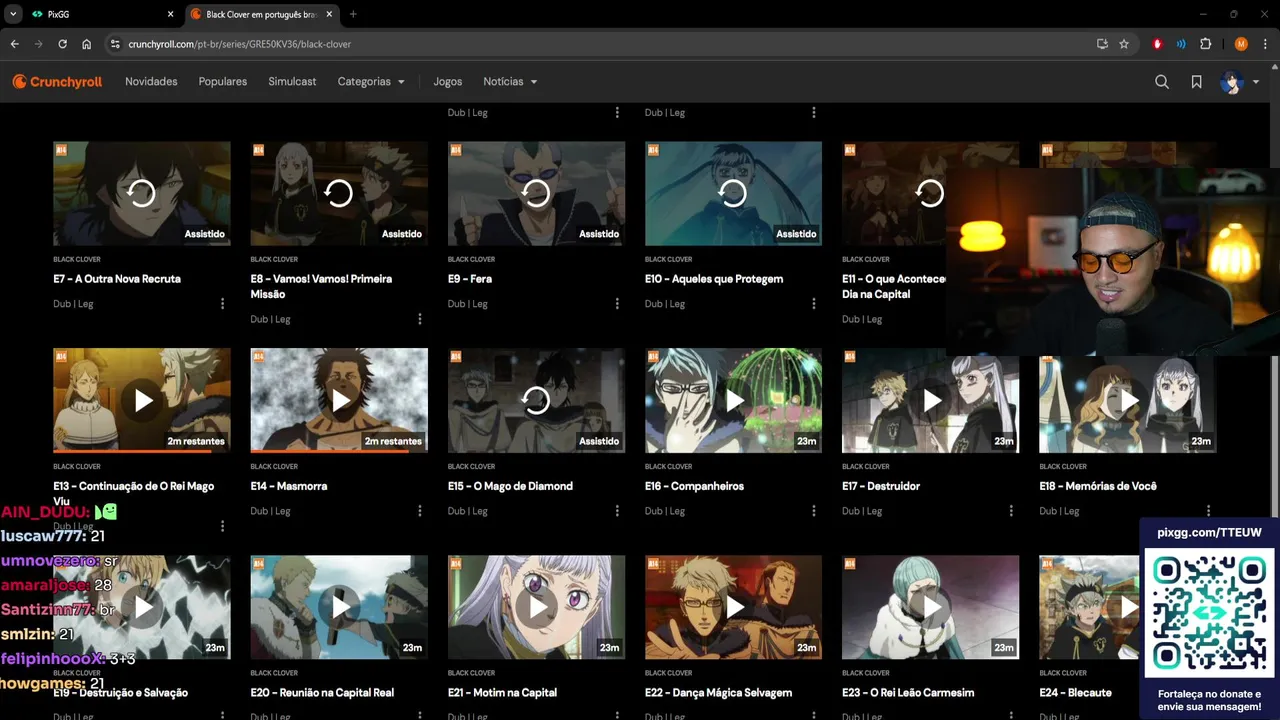Expand the Categorias dropdown
Viewport: 1280px width, 720px height.
371,82
